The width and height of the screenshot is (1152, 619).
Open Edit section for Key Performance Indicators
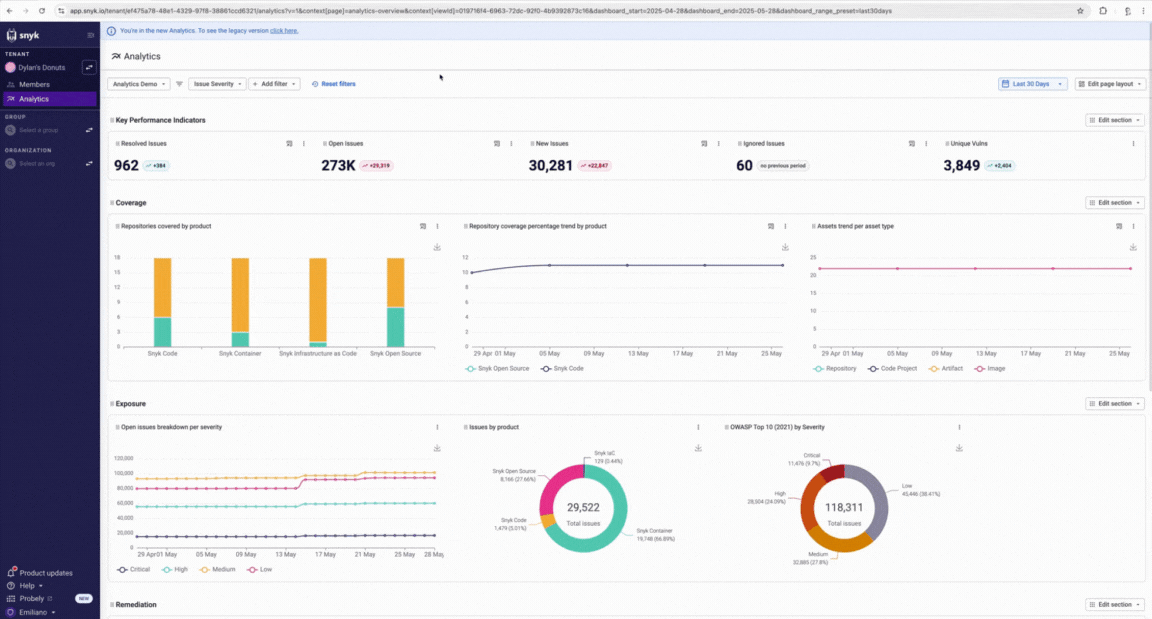click(1115, 120)
